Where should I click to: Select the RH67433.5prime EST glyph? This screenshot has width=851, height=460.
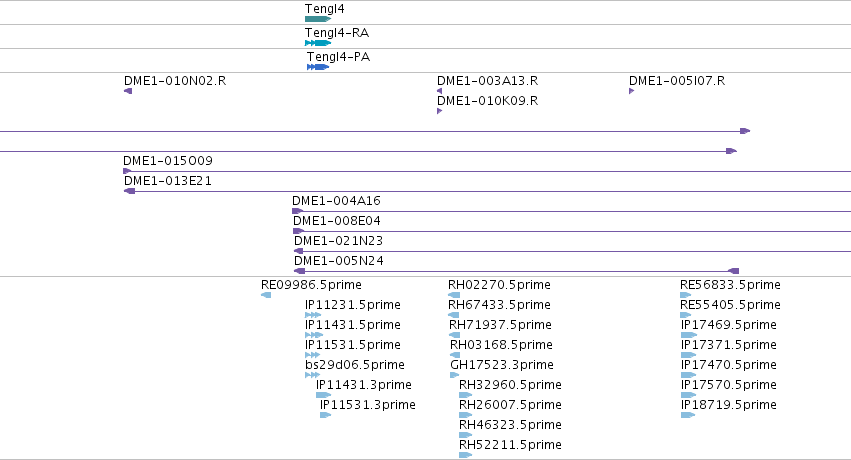coord(454,315)
